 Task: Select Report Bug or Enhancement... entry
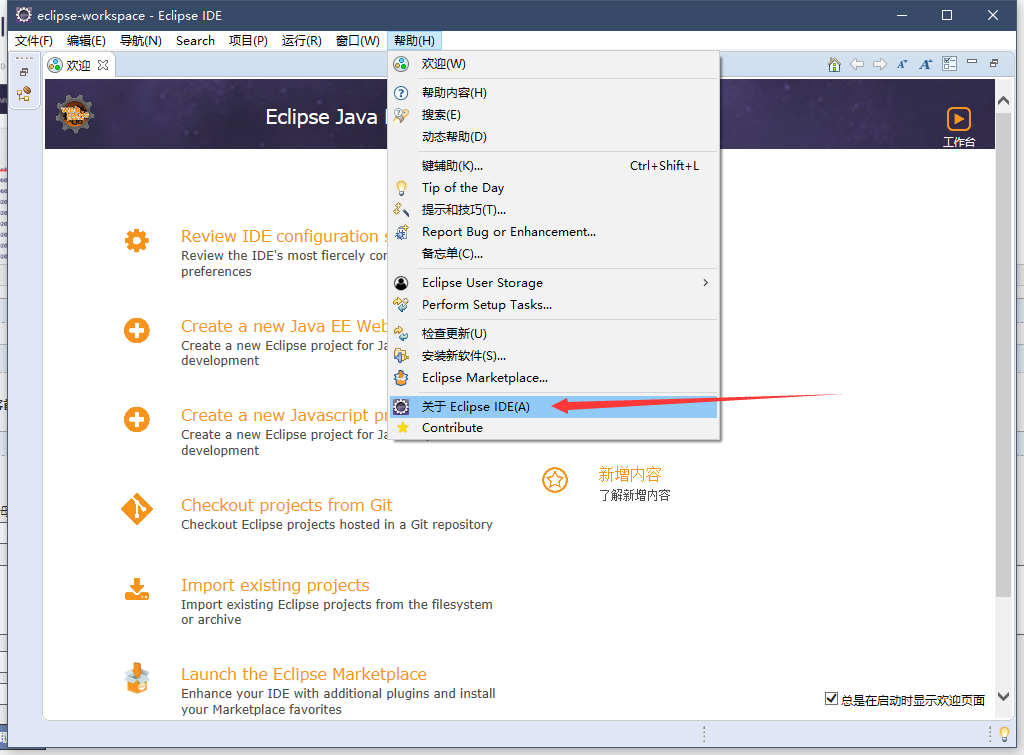pyautogui.click(x=554, y=232)
